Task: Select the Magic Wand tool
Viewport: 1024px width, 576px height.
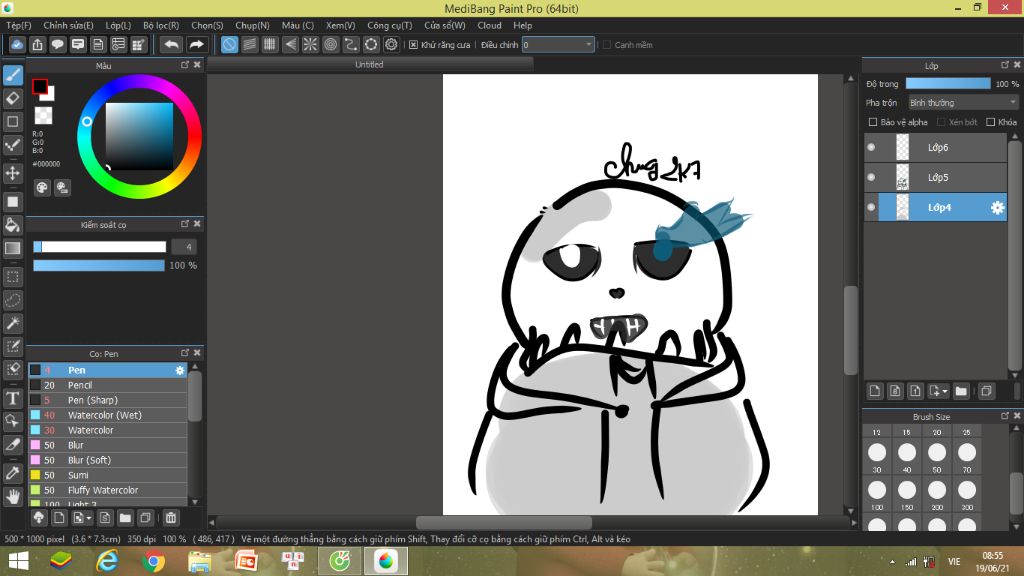Action: point(12,323)
